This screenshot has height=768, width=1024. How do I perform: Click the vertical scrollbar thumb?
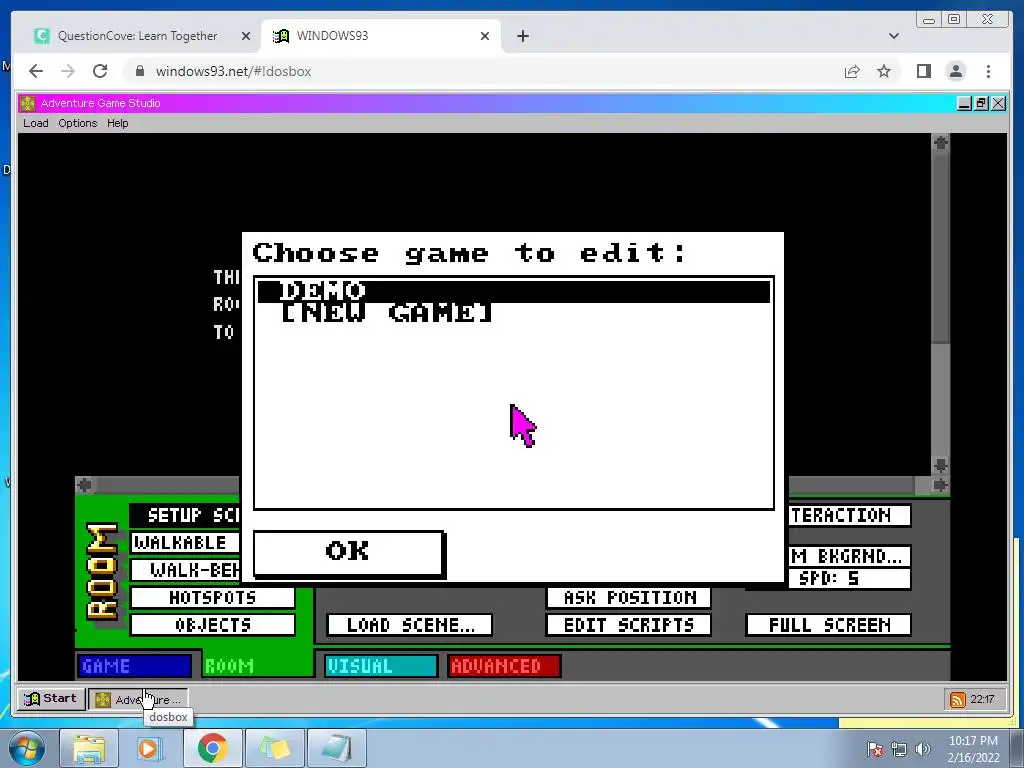click(x=940, y=247)
